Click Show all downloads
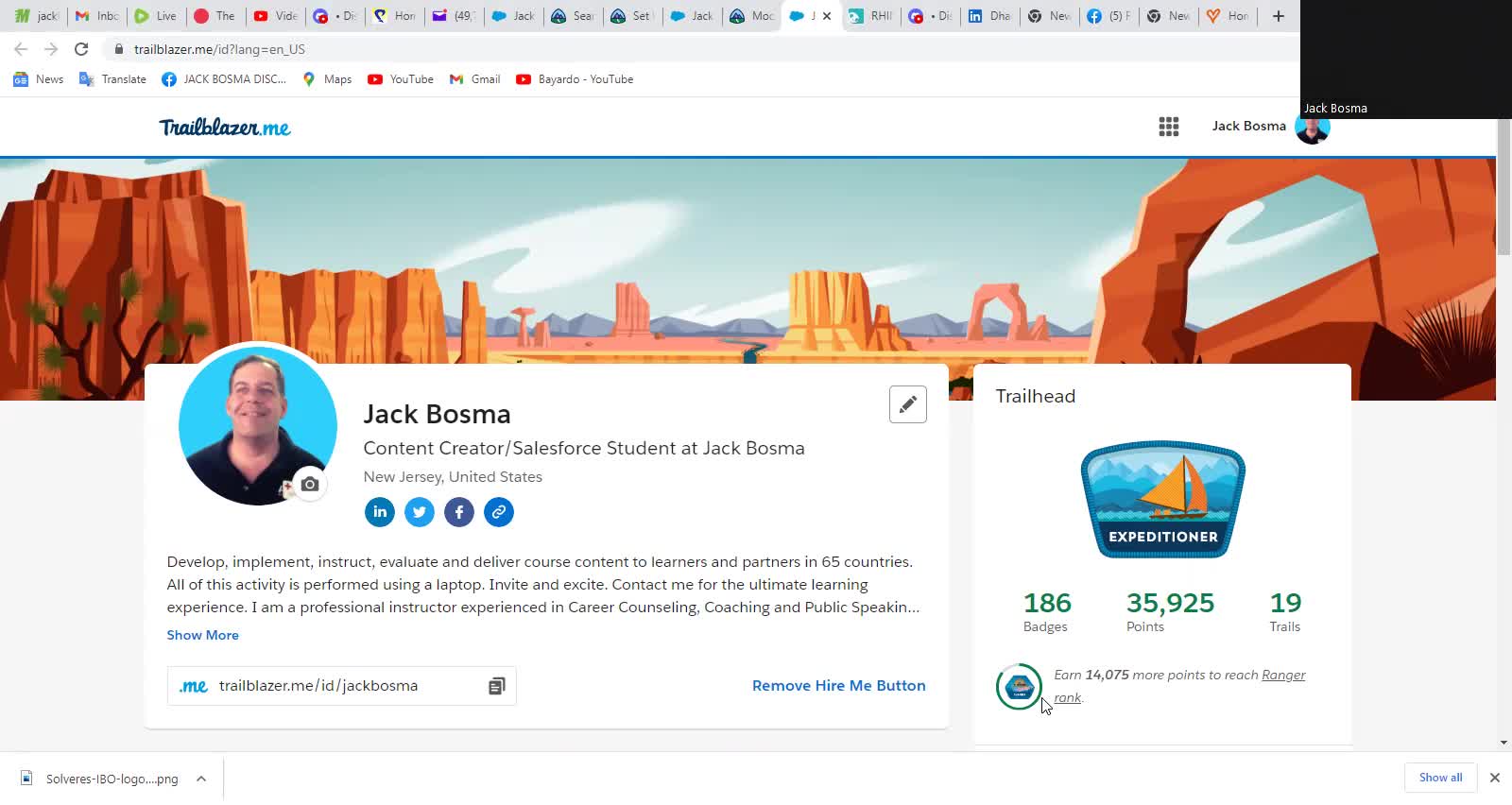The width and height of the screenshot is (1512, 805). (x=1440, y=778)
